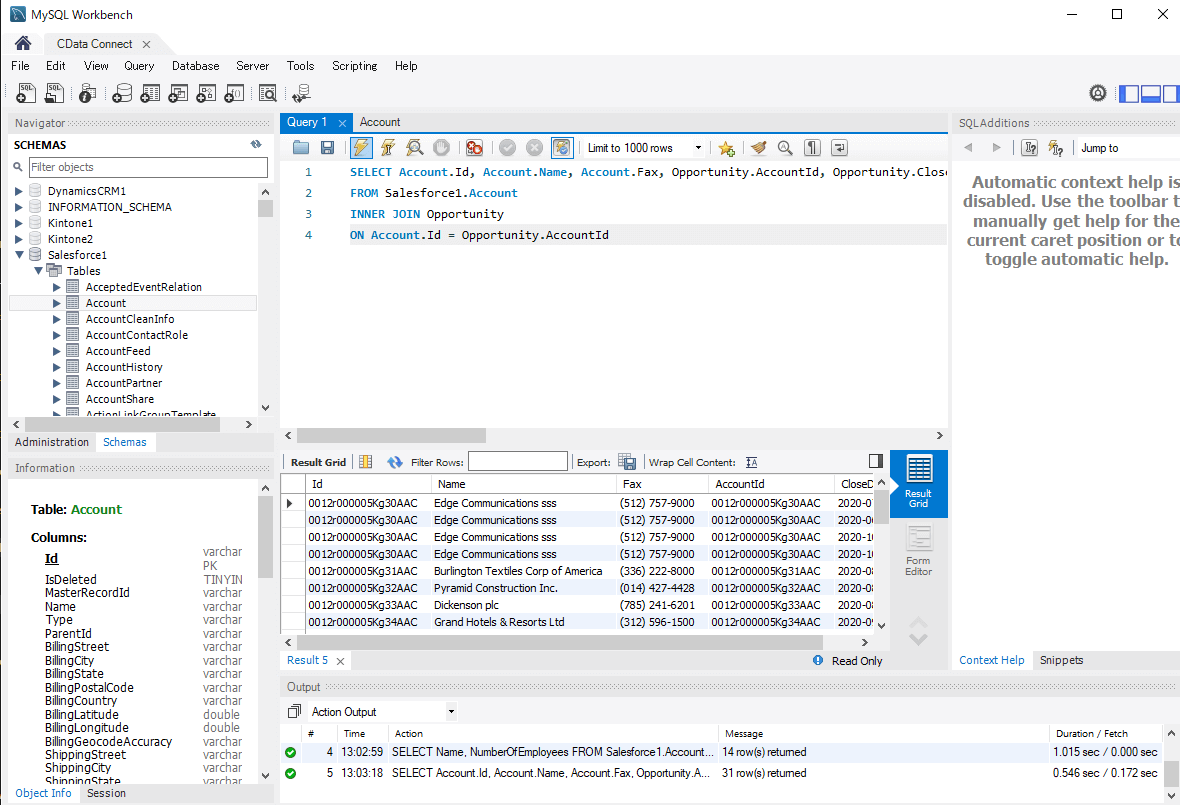Open the Scripting menu

click(x=354, y=66)
